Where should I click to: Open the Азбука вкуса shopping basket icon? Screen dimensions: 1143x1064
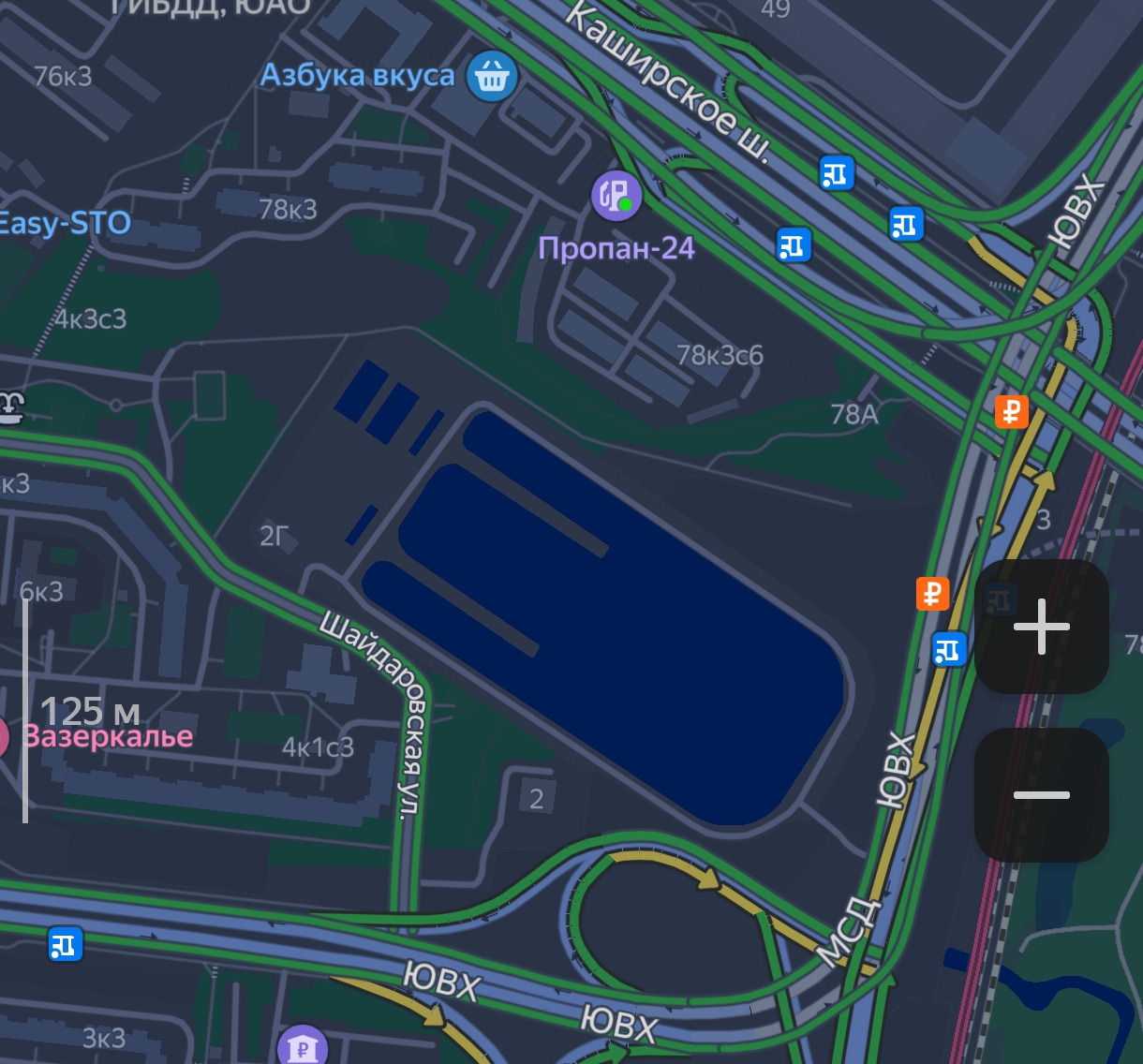(492, 76)
